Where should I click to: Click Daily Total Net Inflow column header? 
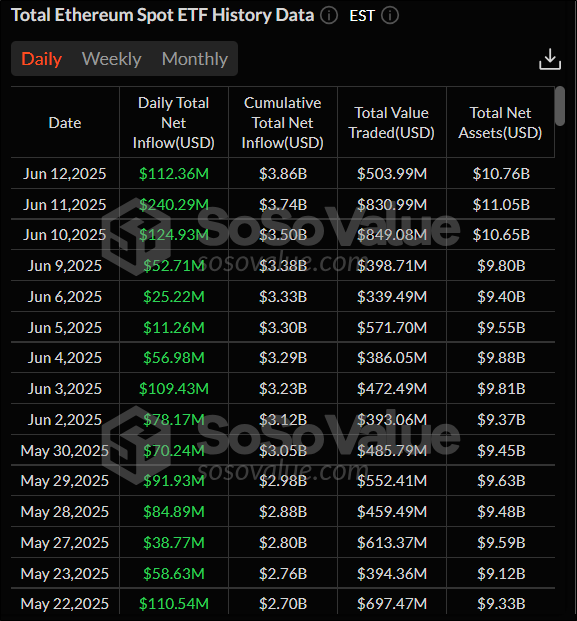[x=174, y=123]
